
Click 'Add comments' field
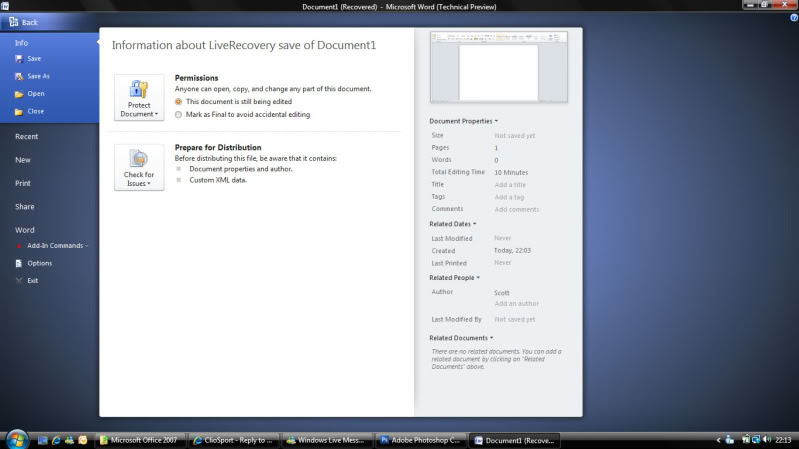[x=516, y=209]
